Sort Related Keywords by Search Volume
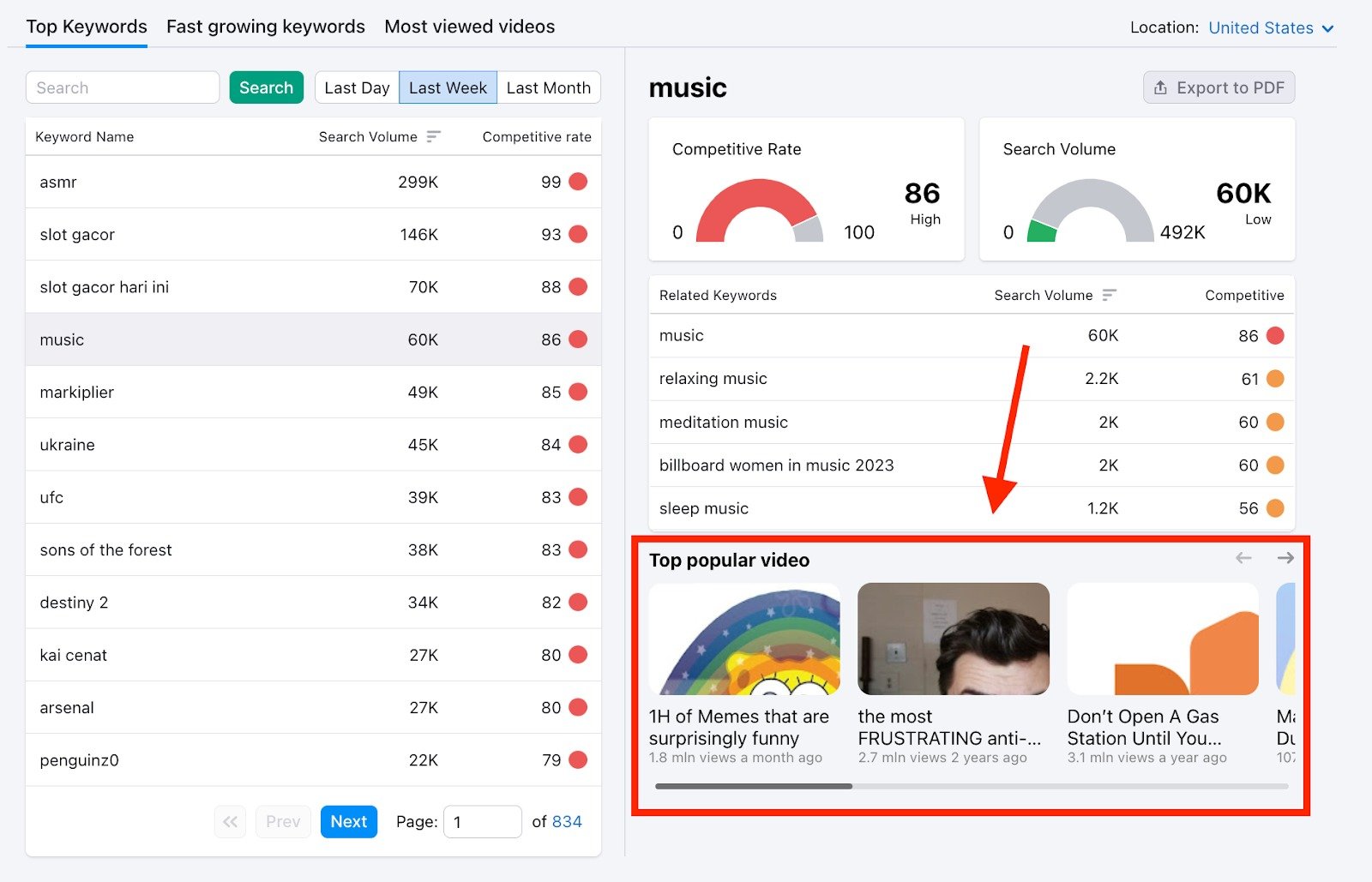Image resolution: width=1372 pixels, height=882 pixels. (1110, 294)
